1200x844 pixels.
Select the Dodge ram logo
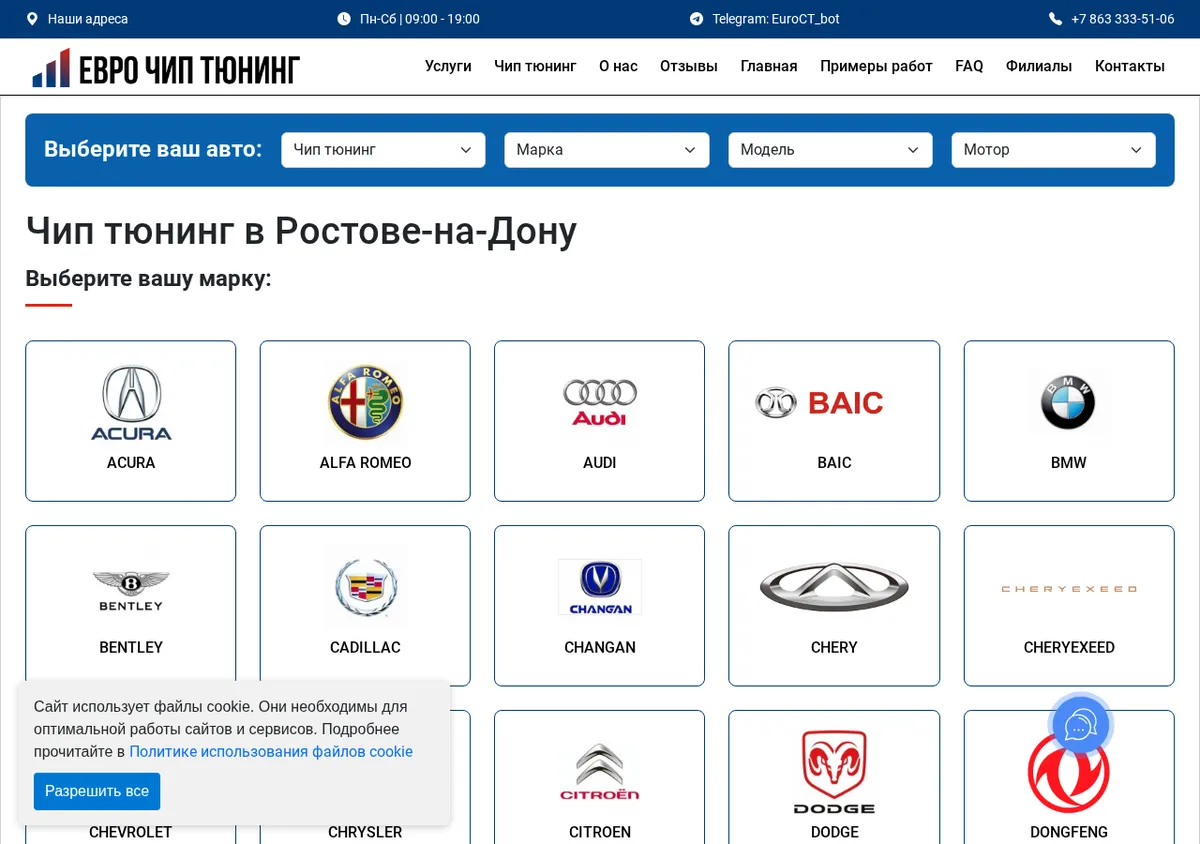pyautogui.click(x=834, y=772)
